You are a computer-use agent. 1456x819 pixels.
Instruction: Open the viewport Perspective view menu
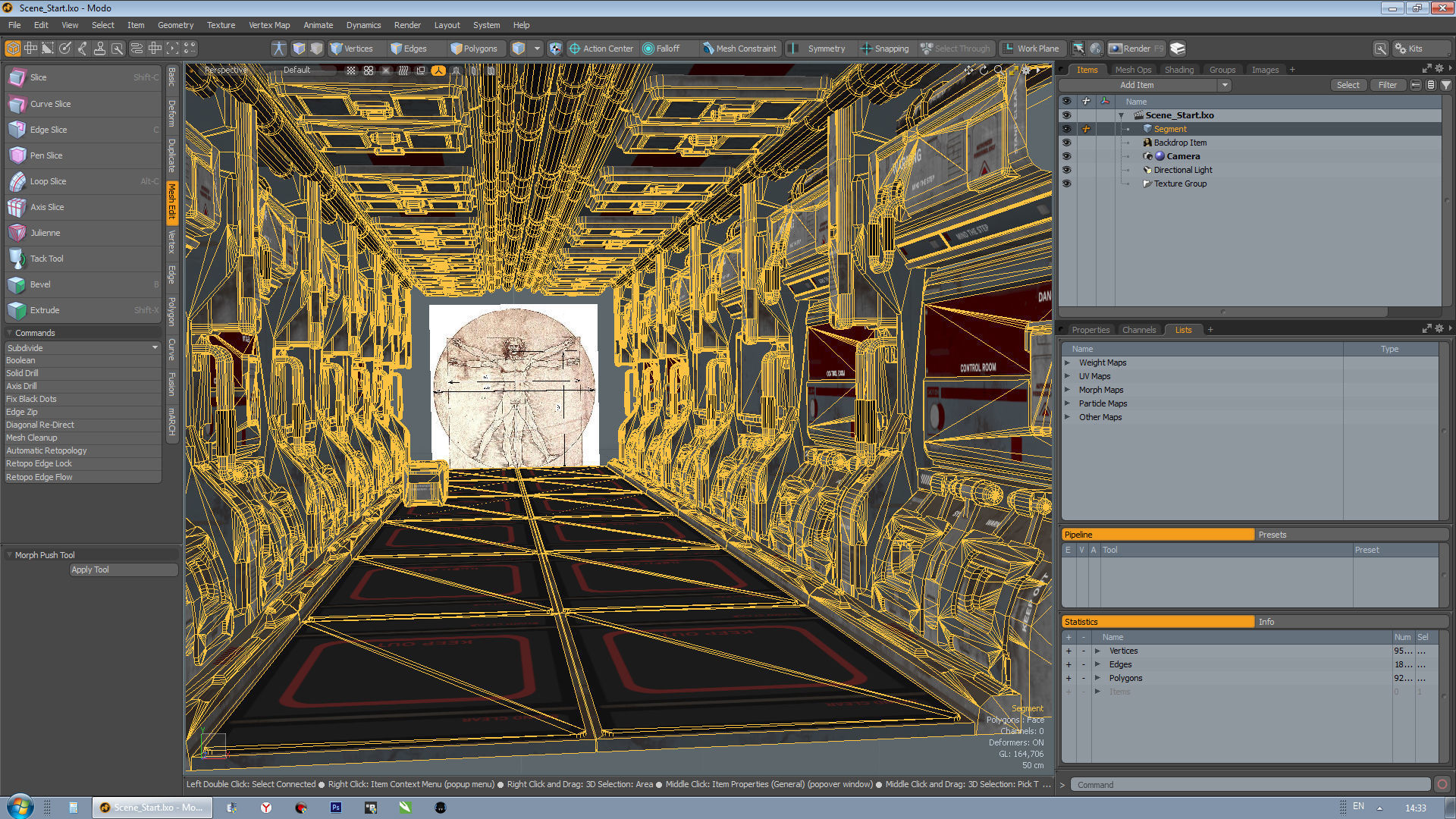point(225,70)
